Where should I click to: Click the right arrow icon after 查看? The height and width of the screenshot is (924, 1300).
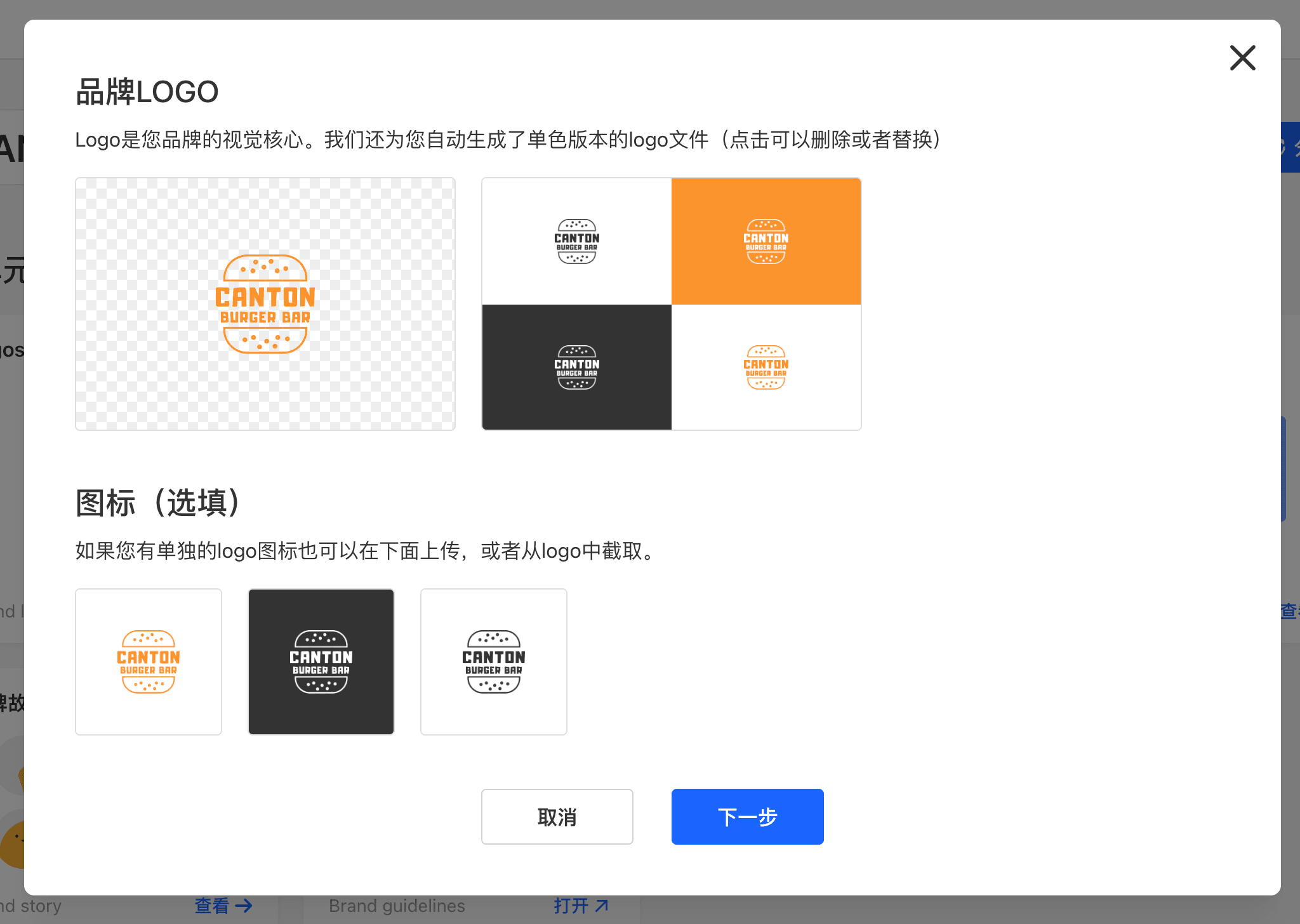244,906
